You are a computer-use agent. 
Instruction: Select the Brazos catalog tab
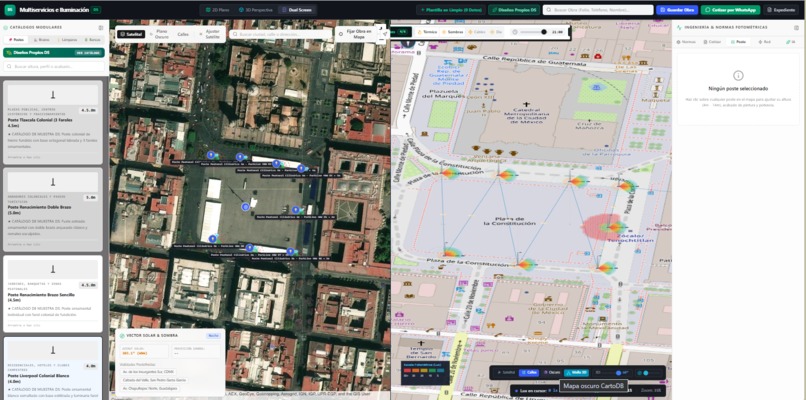tap(41, 40)
